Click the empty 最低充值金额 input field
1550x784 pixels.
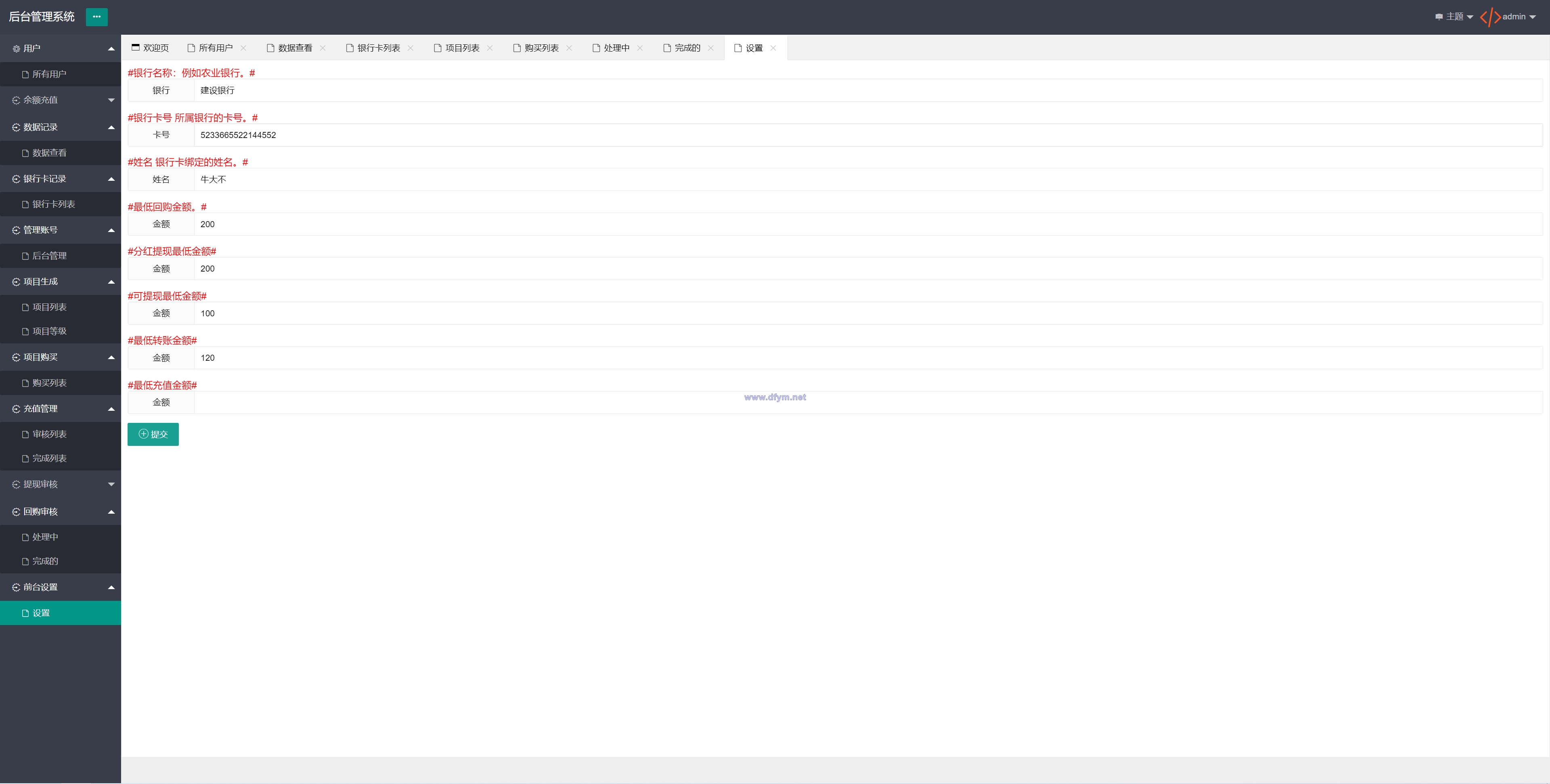coord(868,403)
